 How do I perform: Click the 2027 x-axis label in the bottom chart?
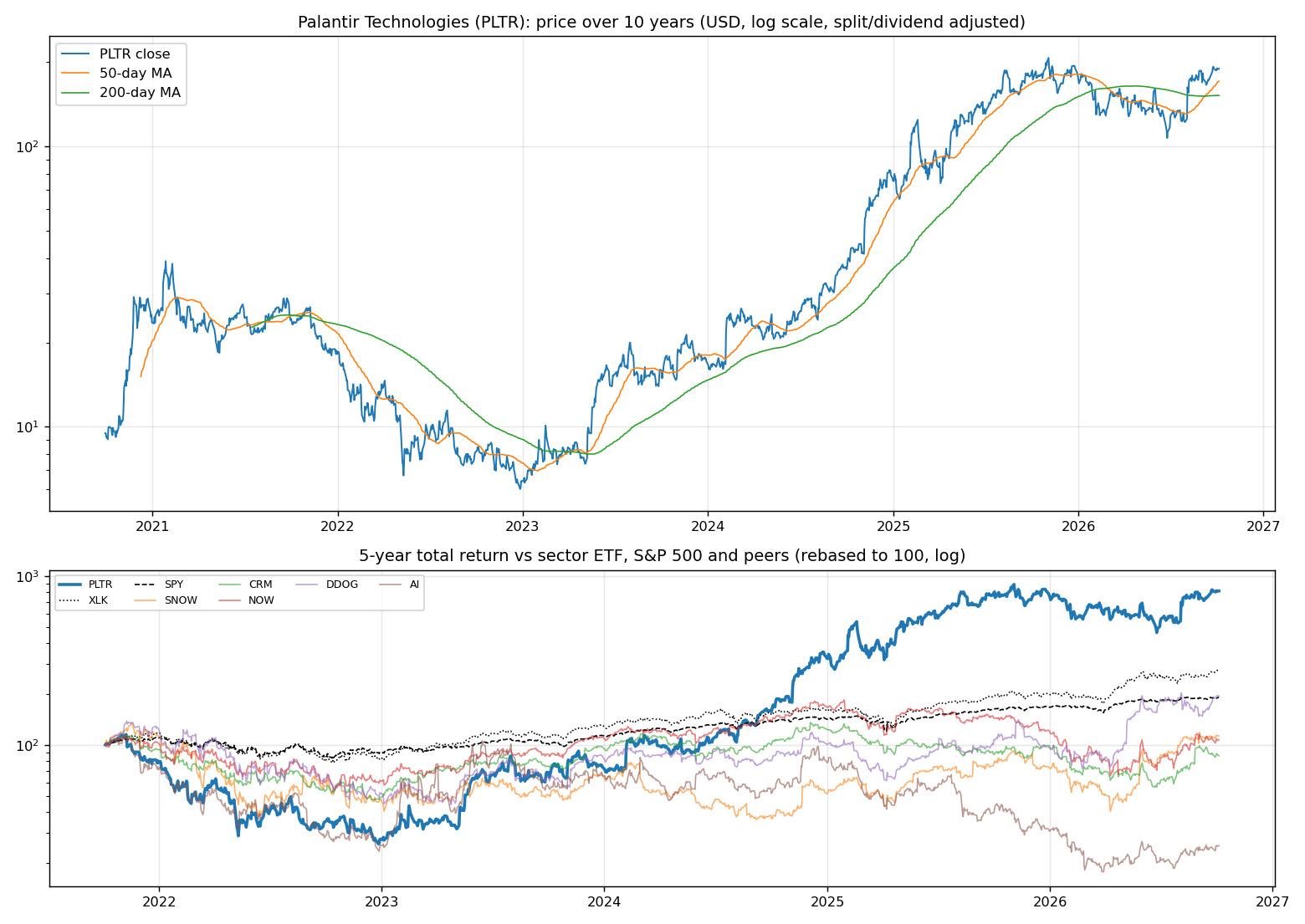[1272, 902]
